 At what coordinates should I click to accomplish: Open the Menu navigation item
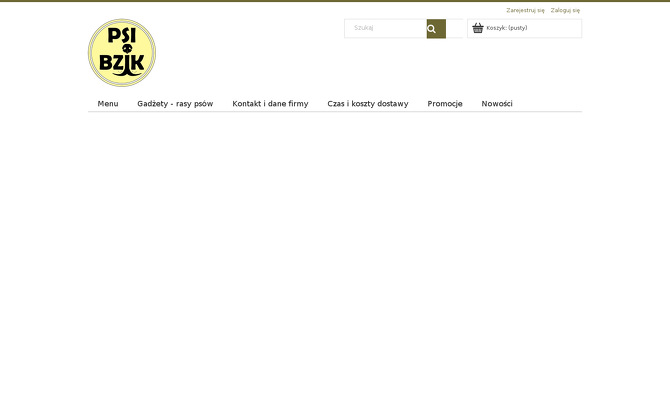pos(108,103)
